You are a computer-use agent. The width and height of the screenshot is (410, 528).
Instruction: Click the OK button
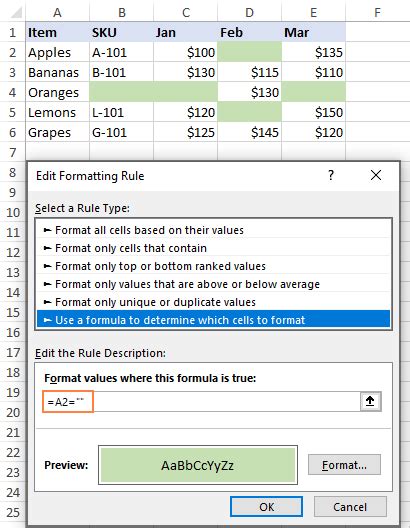266,506
